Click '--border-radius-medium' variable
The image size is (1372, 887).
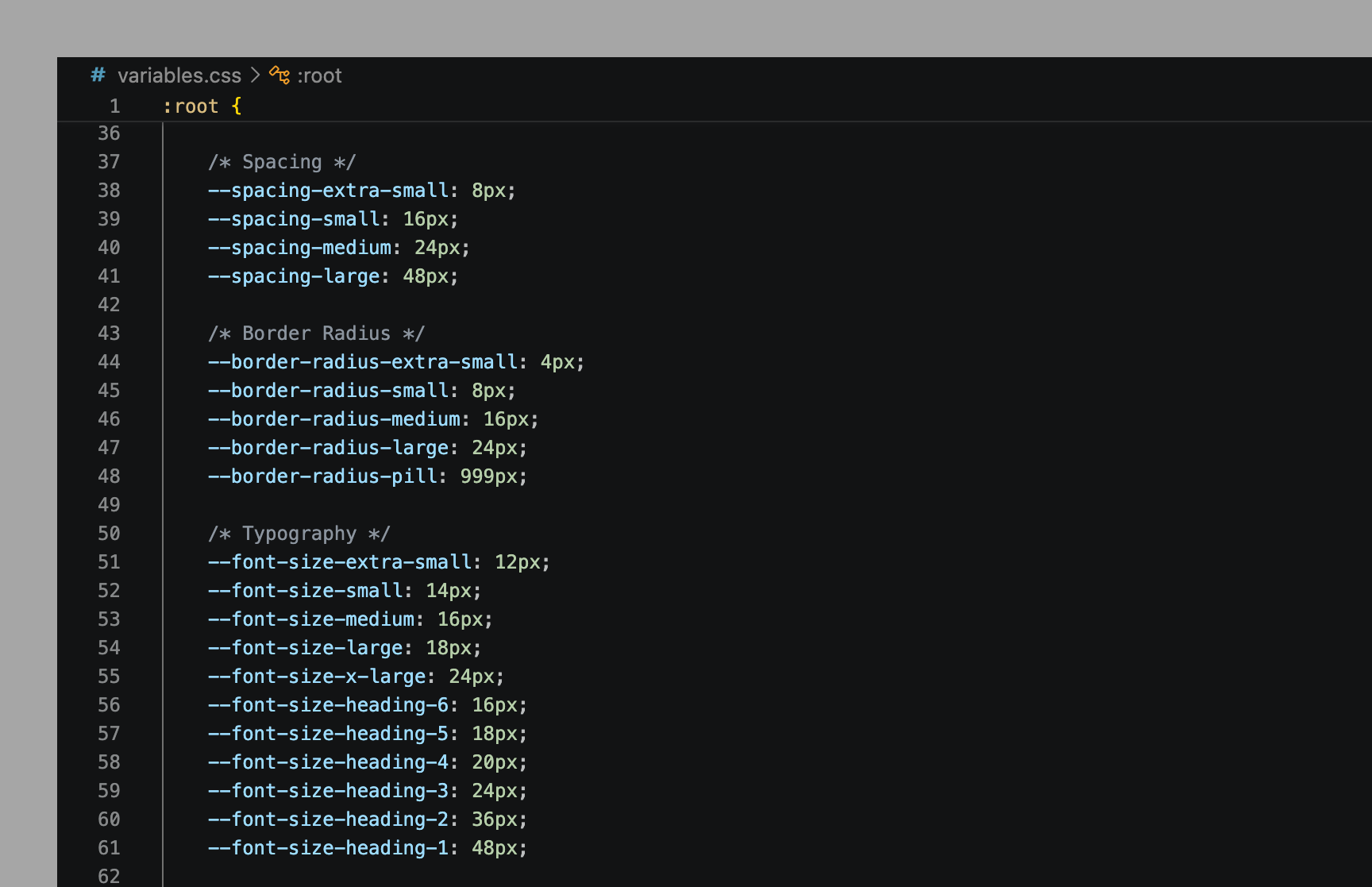[x=334, y=419]
